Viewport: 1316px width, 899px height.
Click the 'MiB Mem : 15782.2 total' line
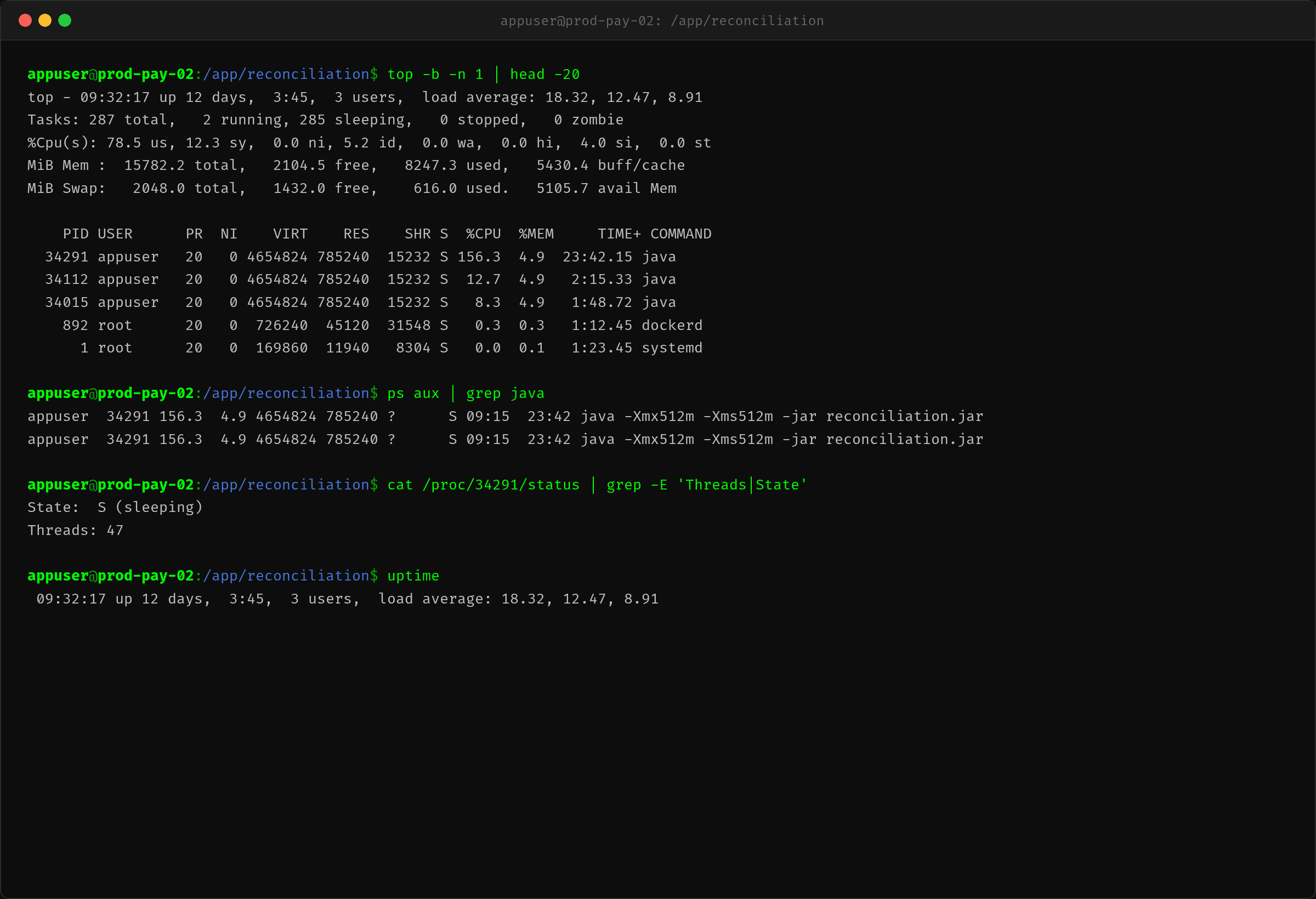point(356,166)
